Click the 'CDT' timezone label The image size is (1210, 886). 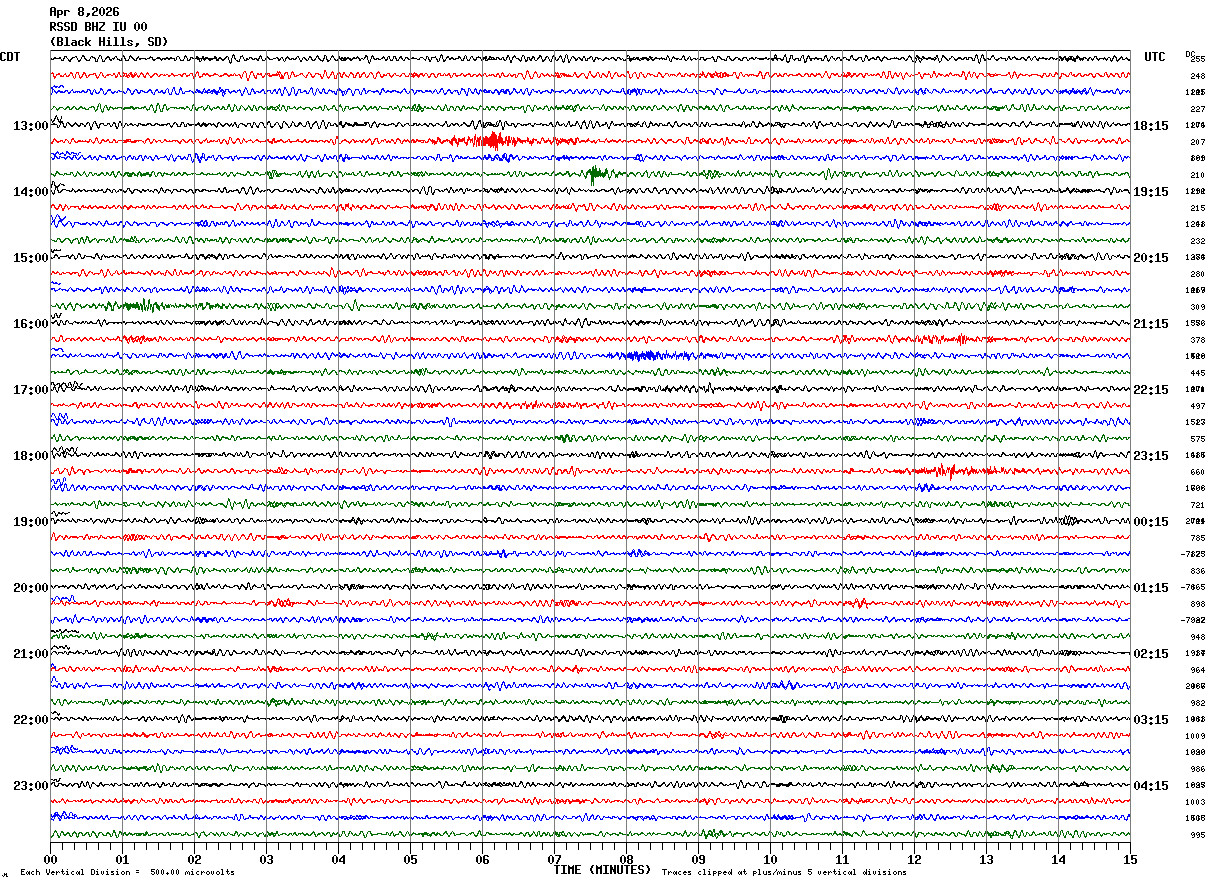coord(10,57)
